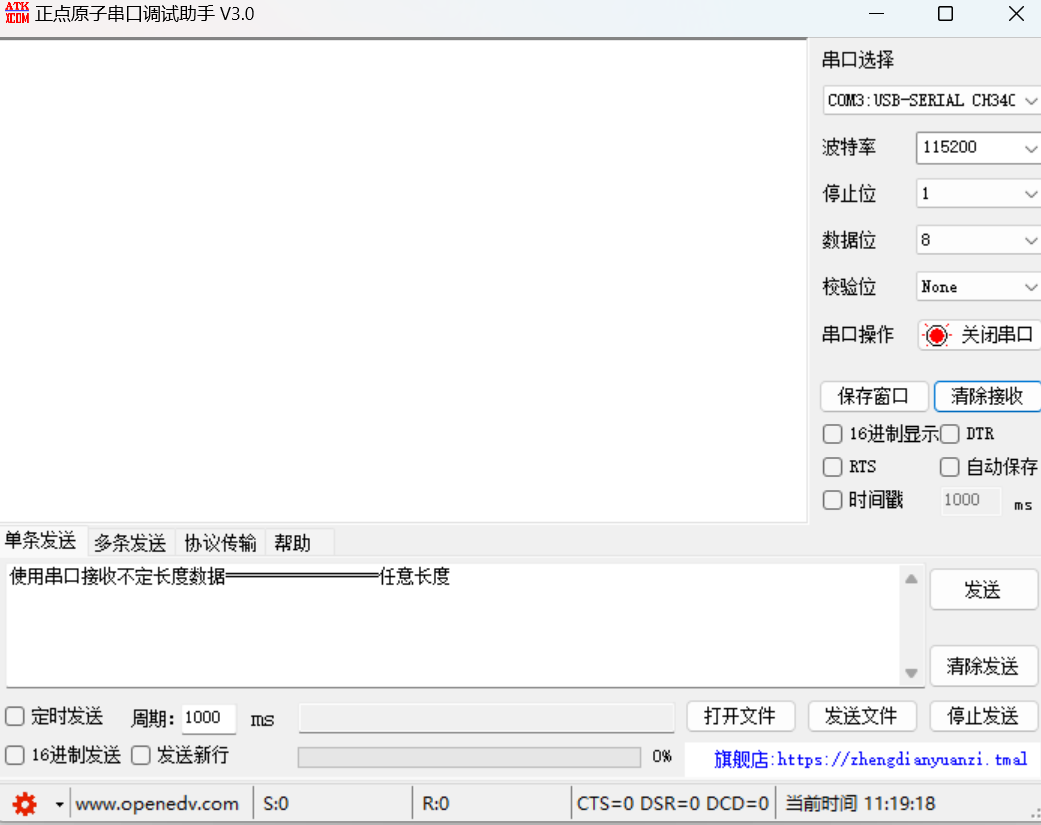
Task: Expand the 停止位 stop bits dropdown
Action: coord(978,194)
